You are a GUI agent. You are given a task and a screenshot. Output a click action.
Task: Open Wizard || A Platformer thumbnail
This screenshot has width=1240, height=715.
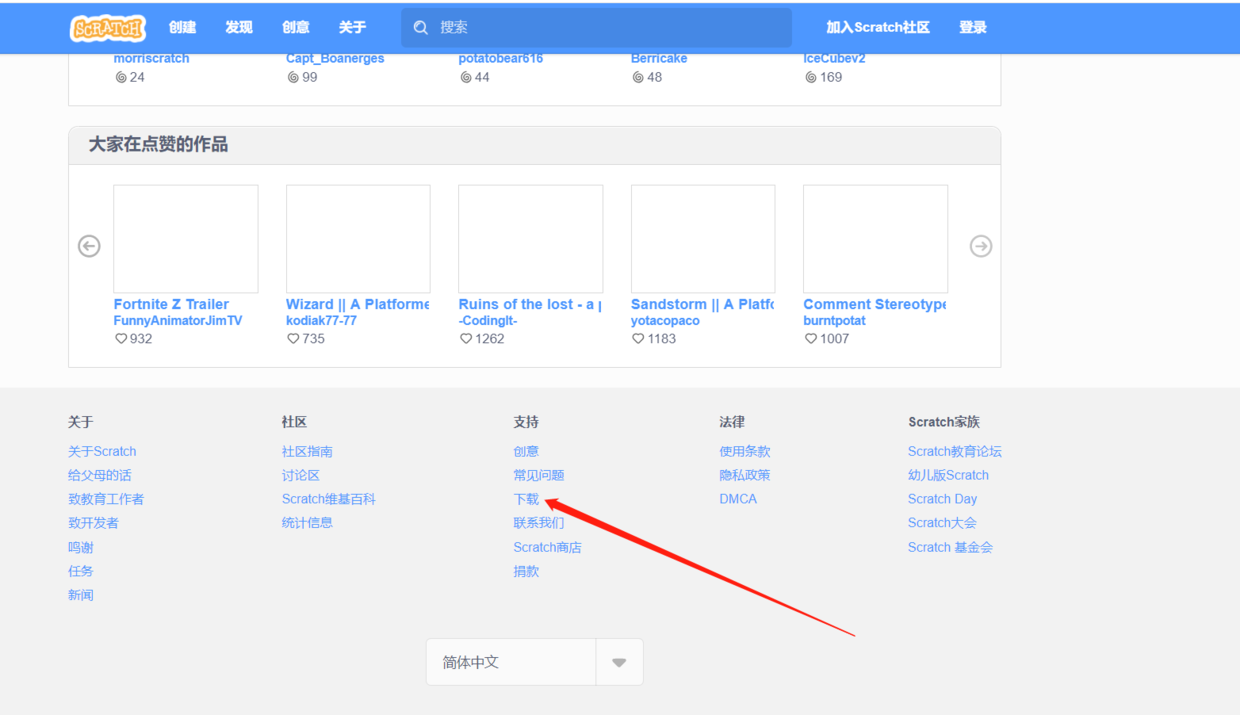pos(358,239)
